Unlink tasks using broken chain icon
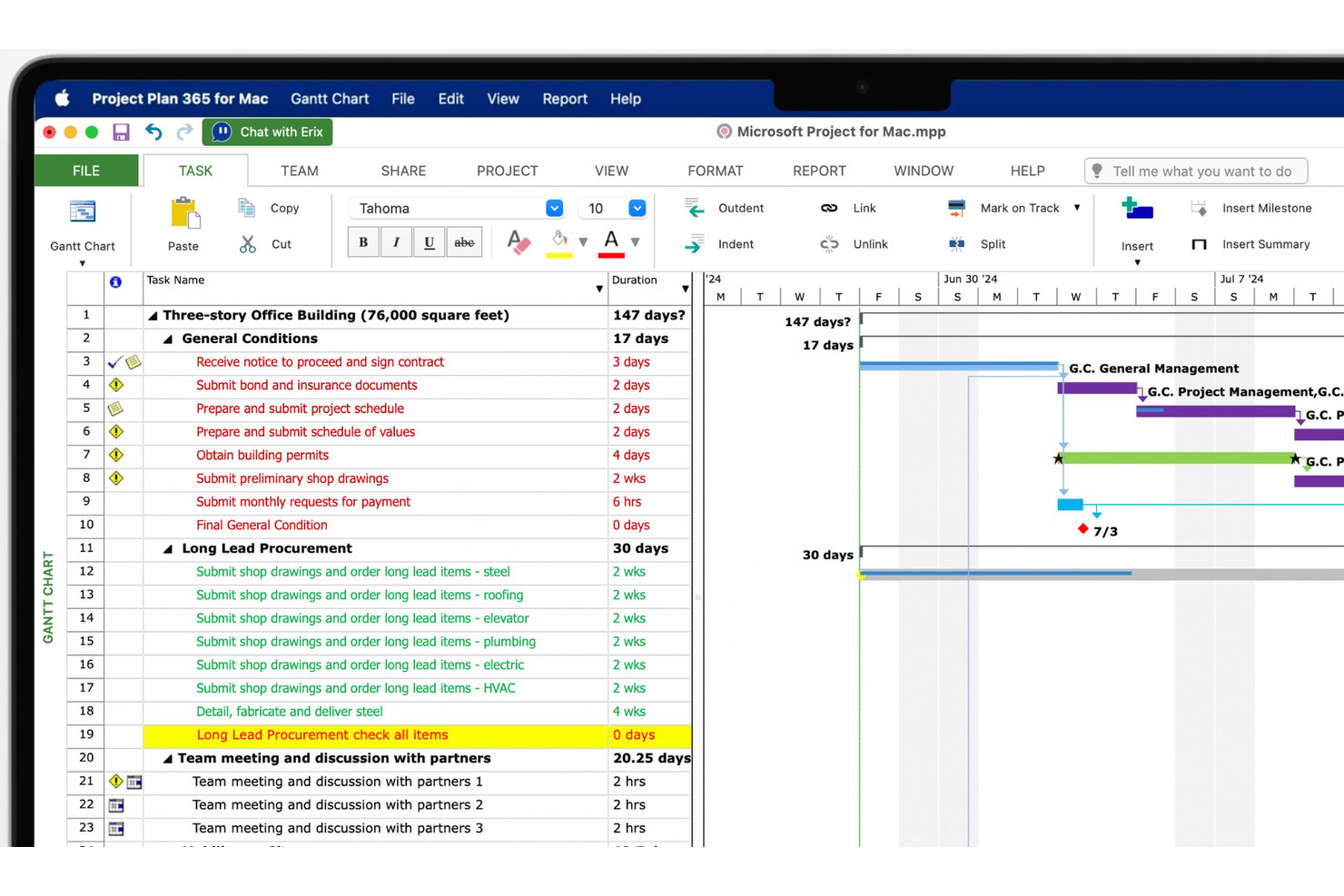 point(829,244)
